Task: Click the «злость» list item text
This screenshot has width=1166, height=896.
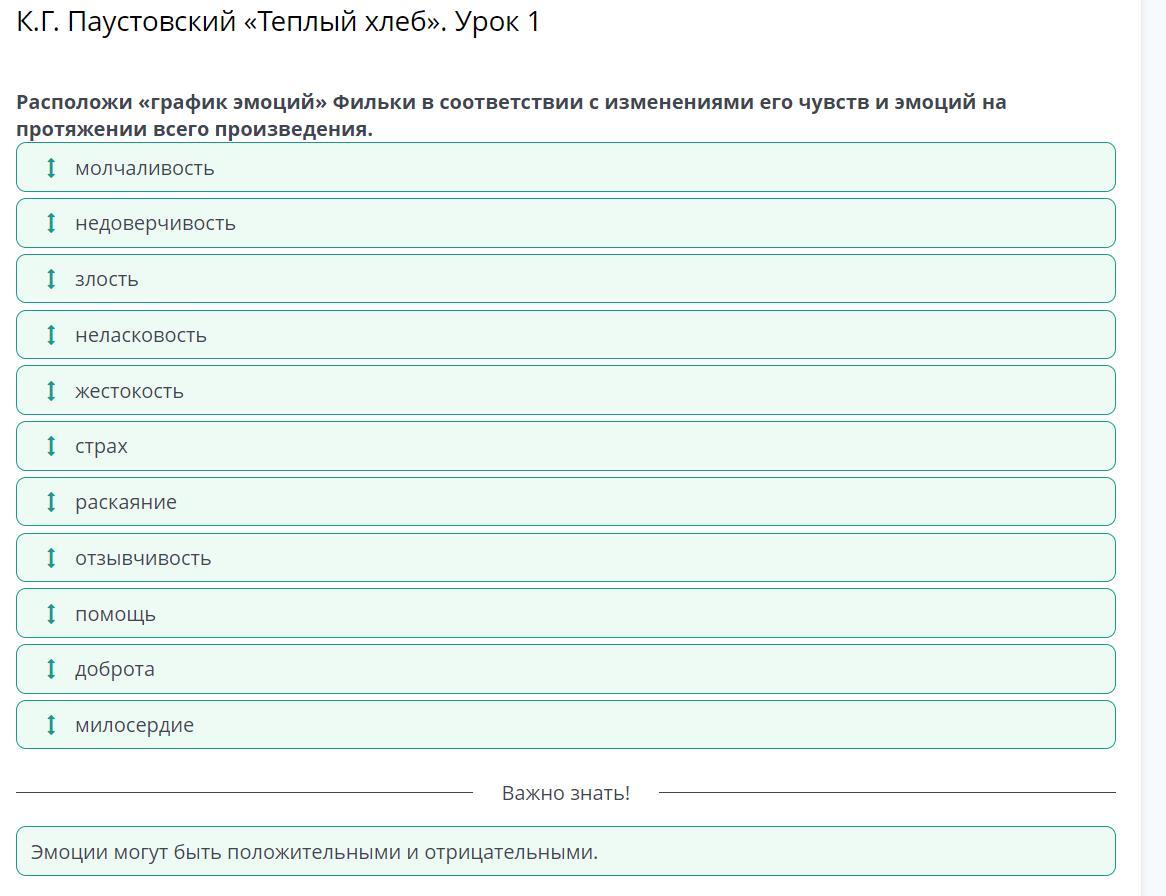Action: [107, 280]
